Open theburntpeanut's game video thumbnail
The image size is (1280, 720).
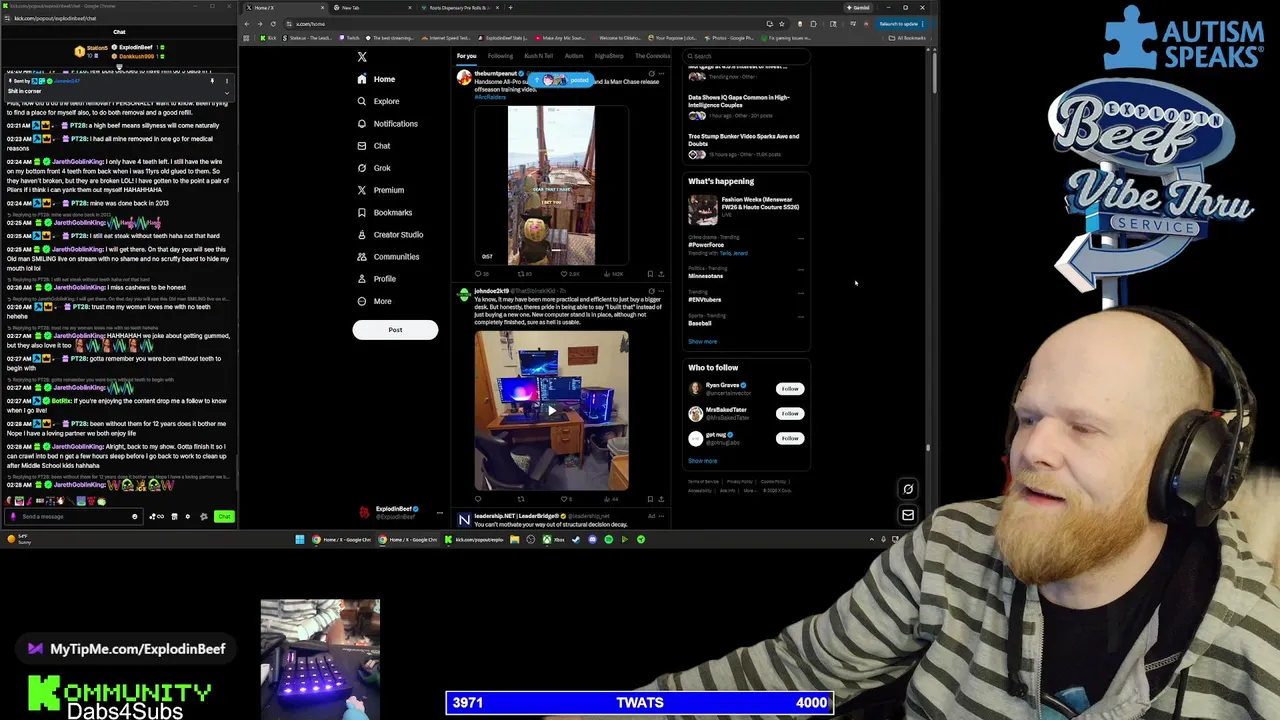551,185
